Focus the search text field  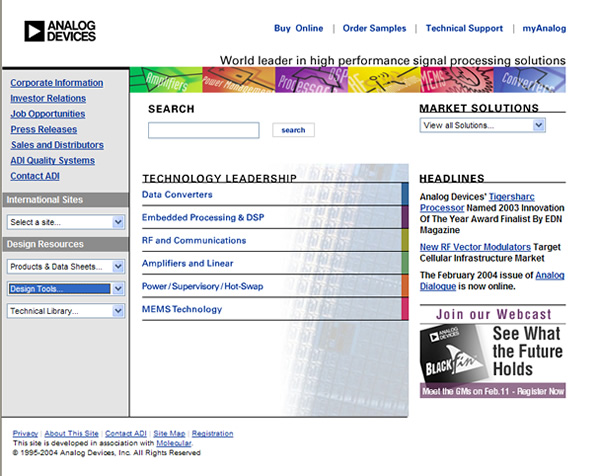pos(204,130)
